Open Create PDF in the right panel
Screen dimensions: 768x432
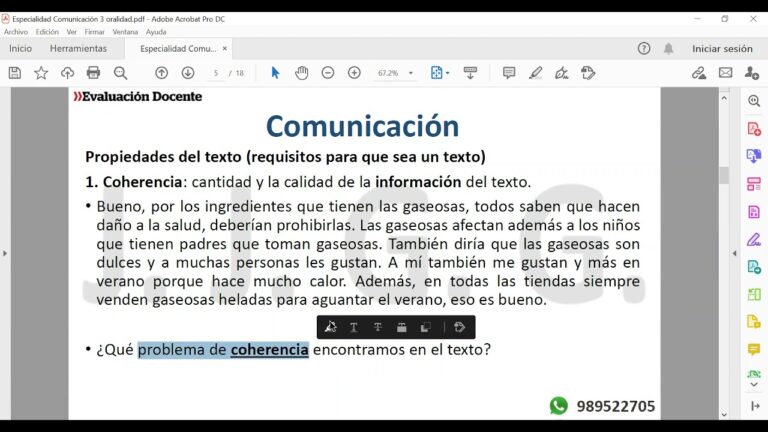point(754,129)
